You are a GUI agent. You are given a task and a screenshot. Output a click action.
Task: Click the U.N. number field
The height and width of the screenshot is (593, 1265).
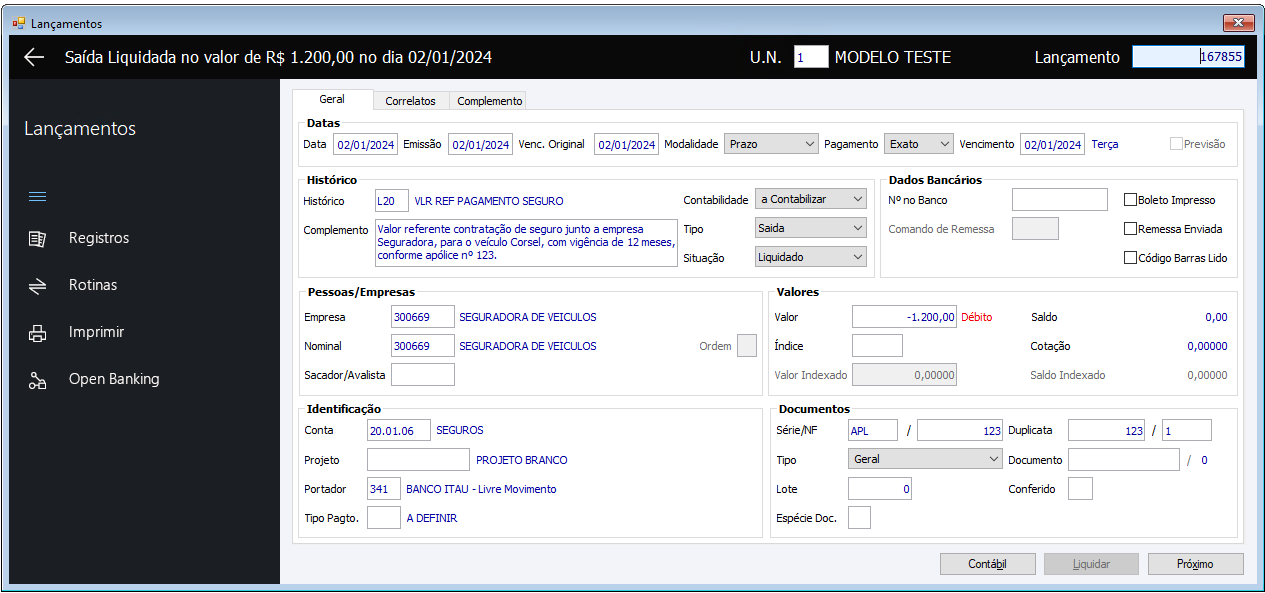pyautogui.click(x=811, y=57)
